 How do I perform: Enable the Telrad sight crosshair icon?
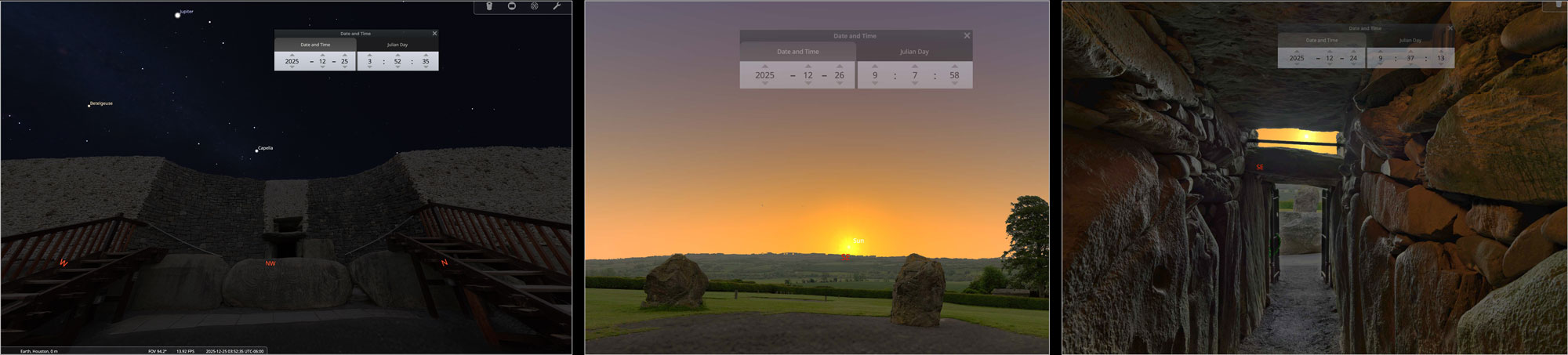click(534, 6)
